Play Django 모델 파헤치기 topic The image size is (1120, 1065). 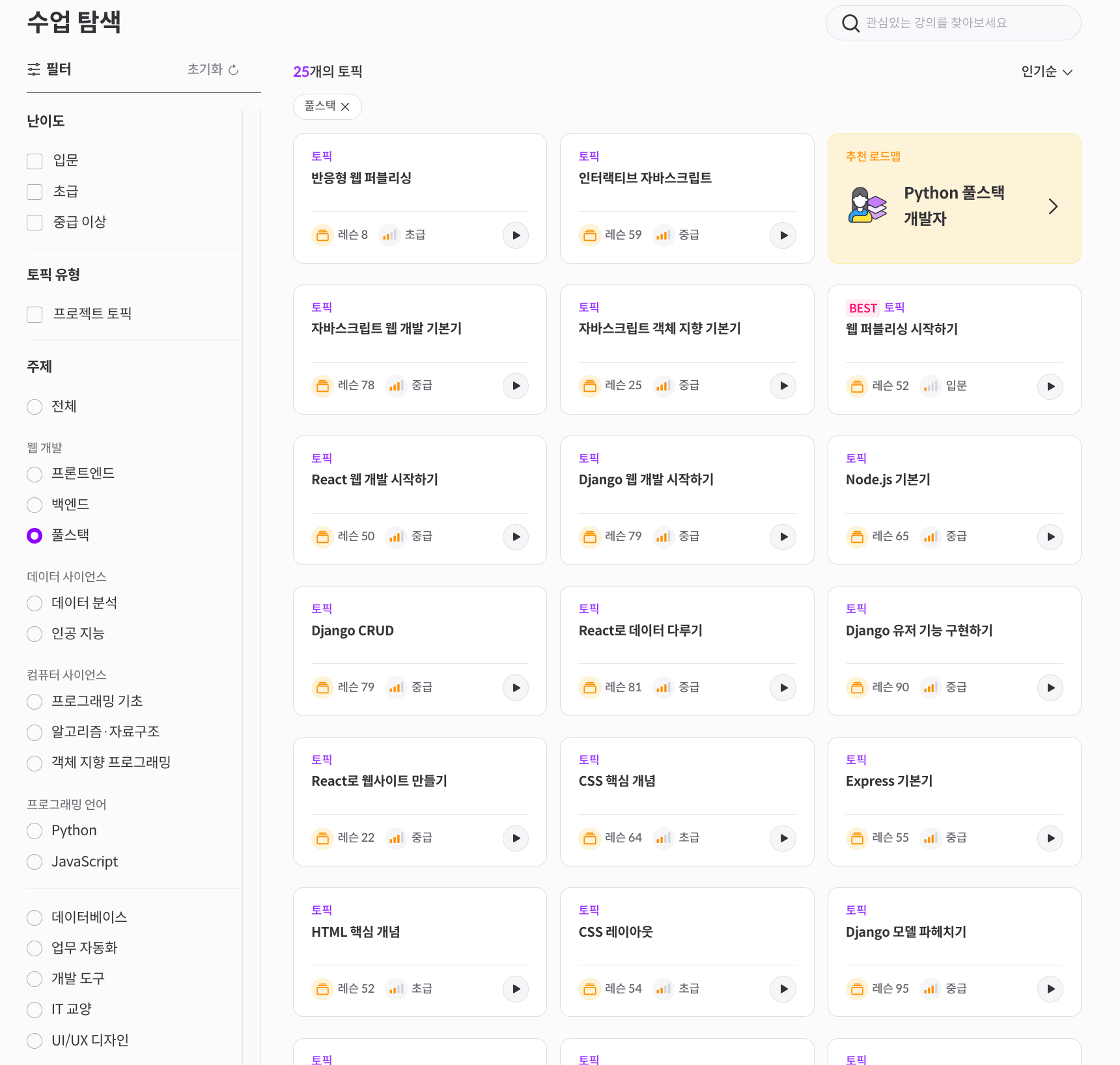point(1050,989)
